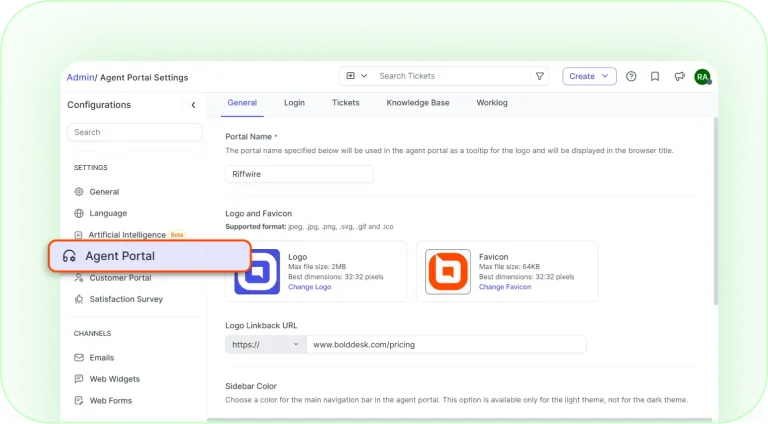Click the Change Favicon link
768x424 pixels.
[505, 287]
